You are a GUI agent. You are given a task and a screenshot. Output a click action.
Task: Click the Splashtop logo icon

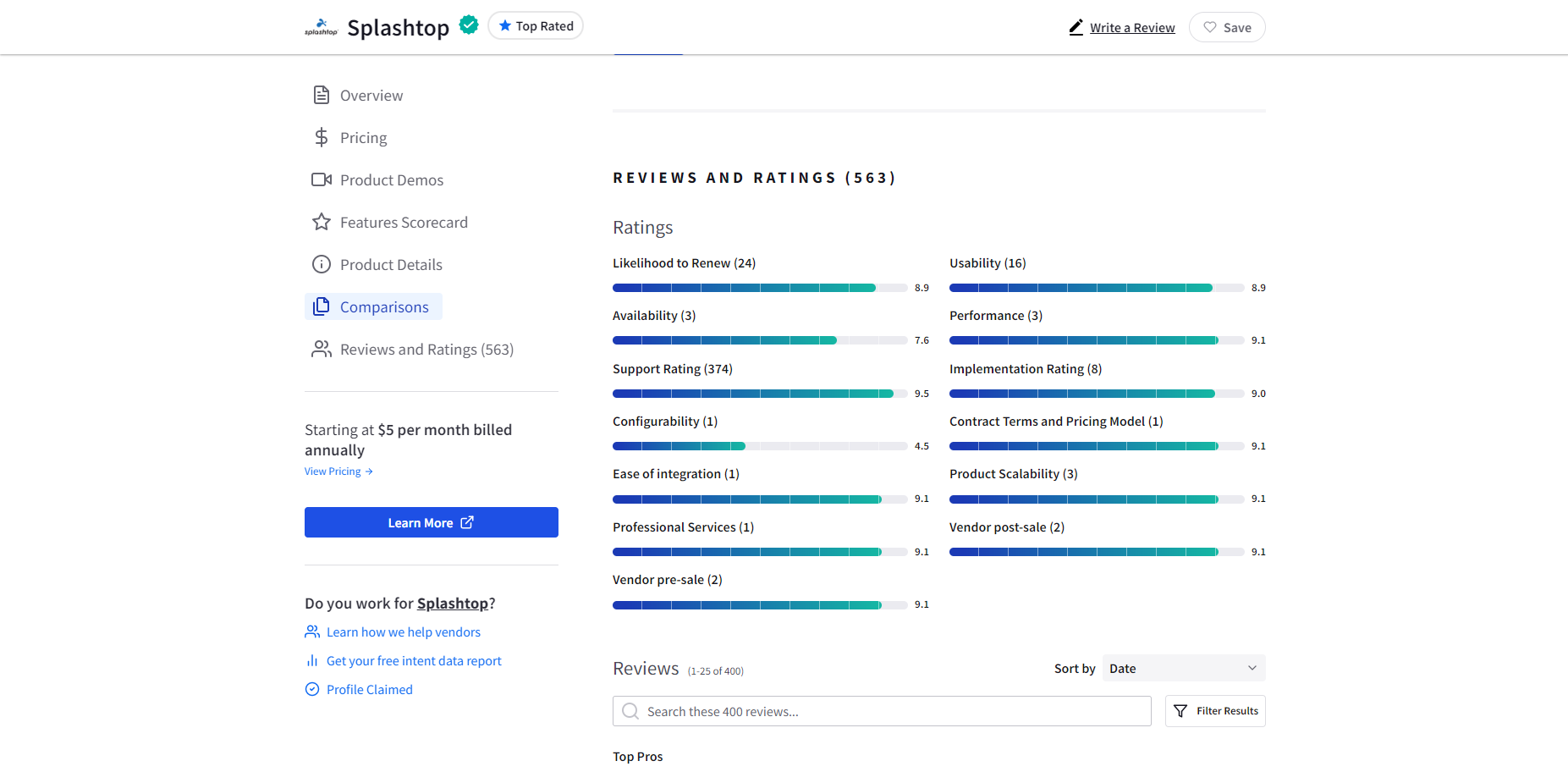click(321, 27)
